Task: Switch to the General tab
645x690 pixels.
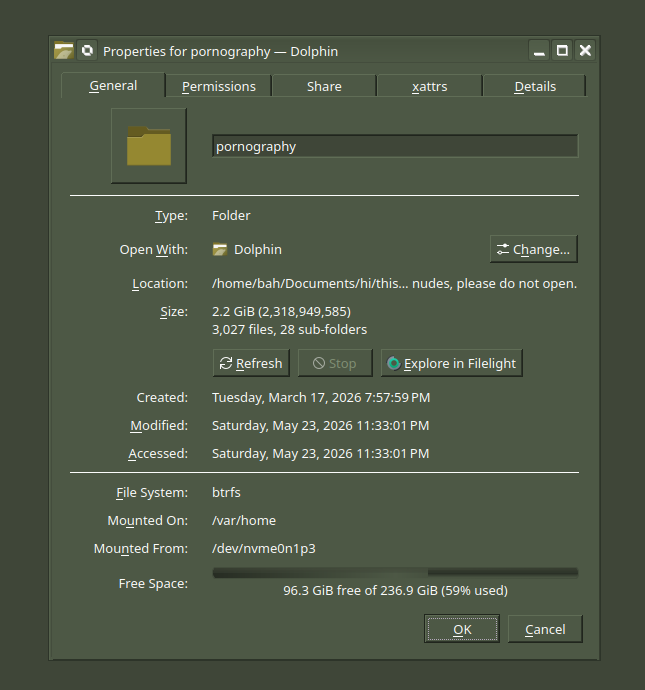Action: 113,85
